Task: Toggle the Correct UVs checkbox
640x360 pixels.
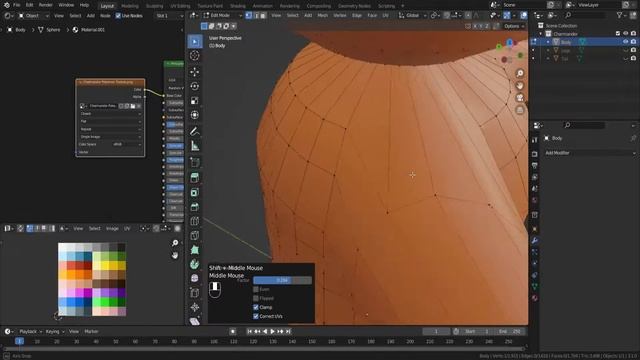Action: (256, 316)
